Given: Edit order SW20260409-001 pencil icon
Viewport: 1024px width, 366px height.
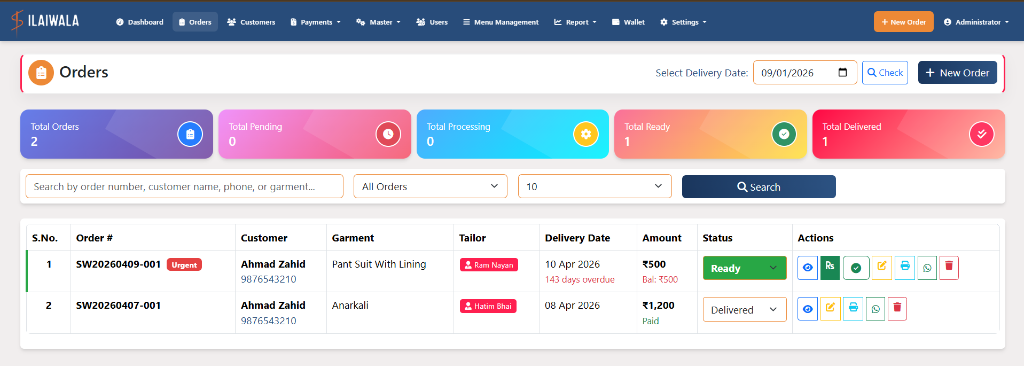Looking at the screenshot, I should [x=882, y=268].
